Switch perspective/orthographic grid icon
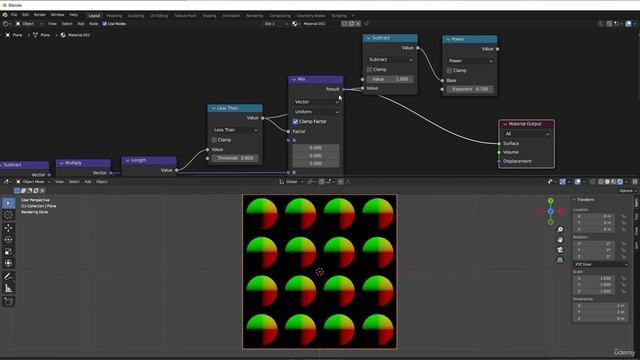Screen dimensions: 640x360 (560, 260)
